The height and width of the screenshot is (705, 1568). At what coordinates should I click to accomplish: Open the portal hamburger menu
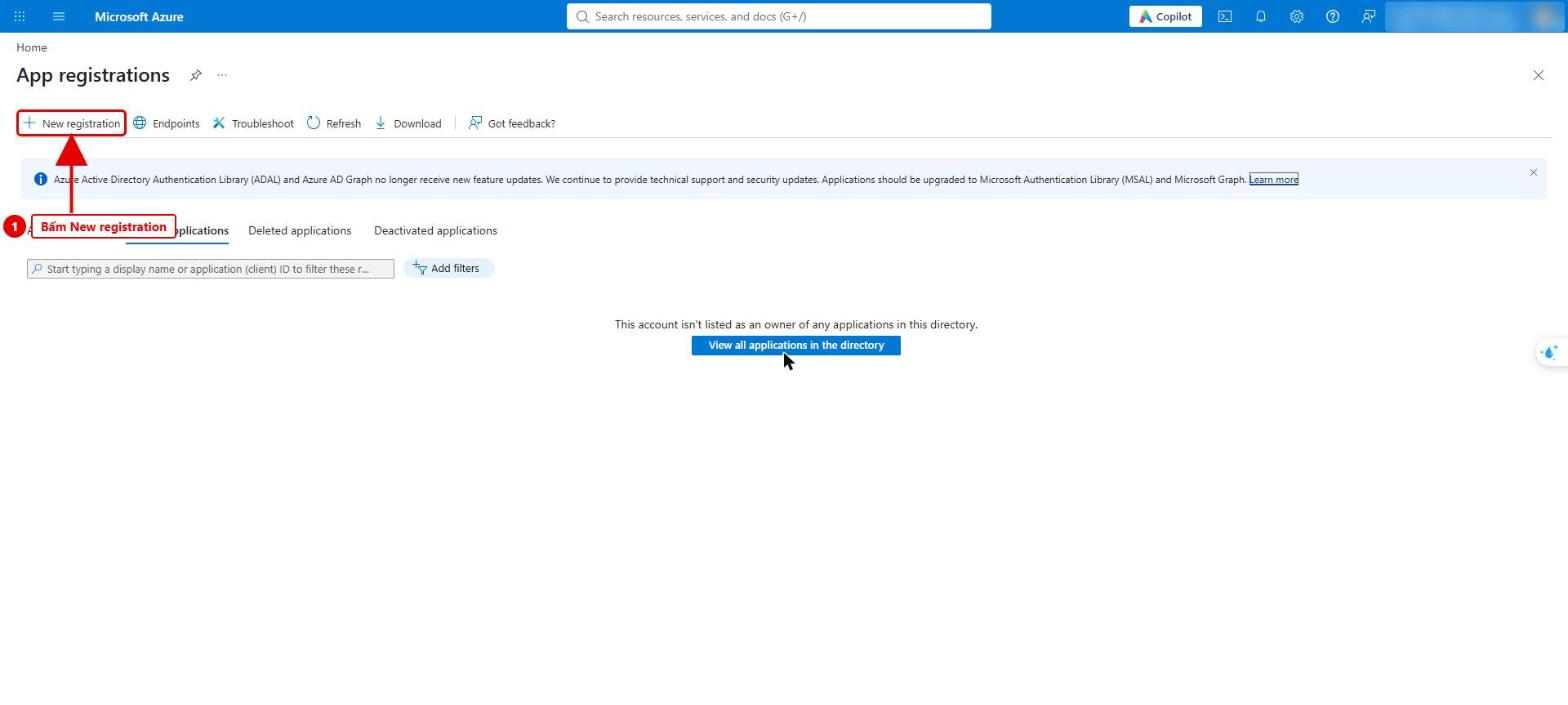[x=58, y=16]
